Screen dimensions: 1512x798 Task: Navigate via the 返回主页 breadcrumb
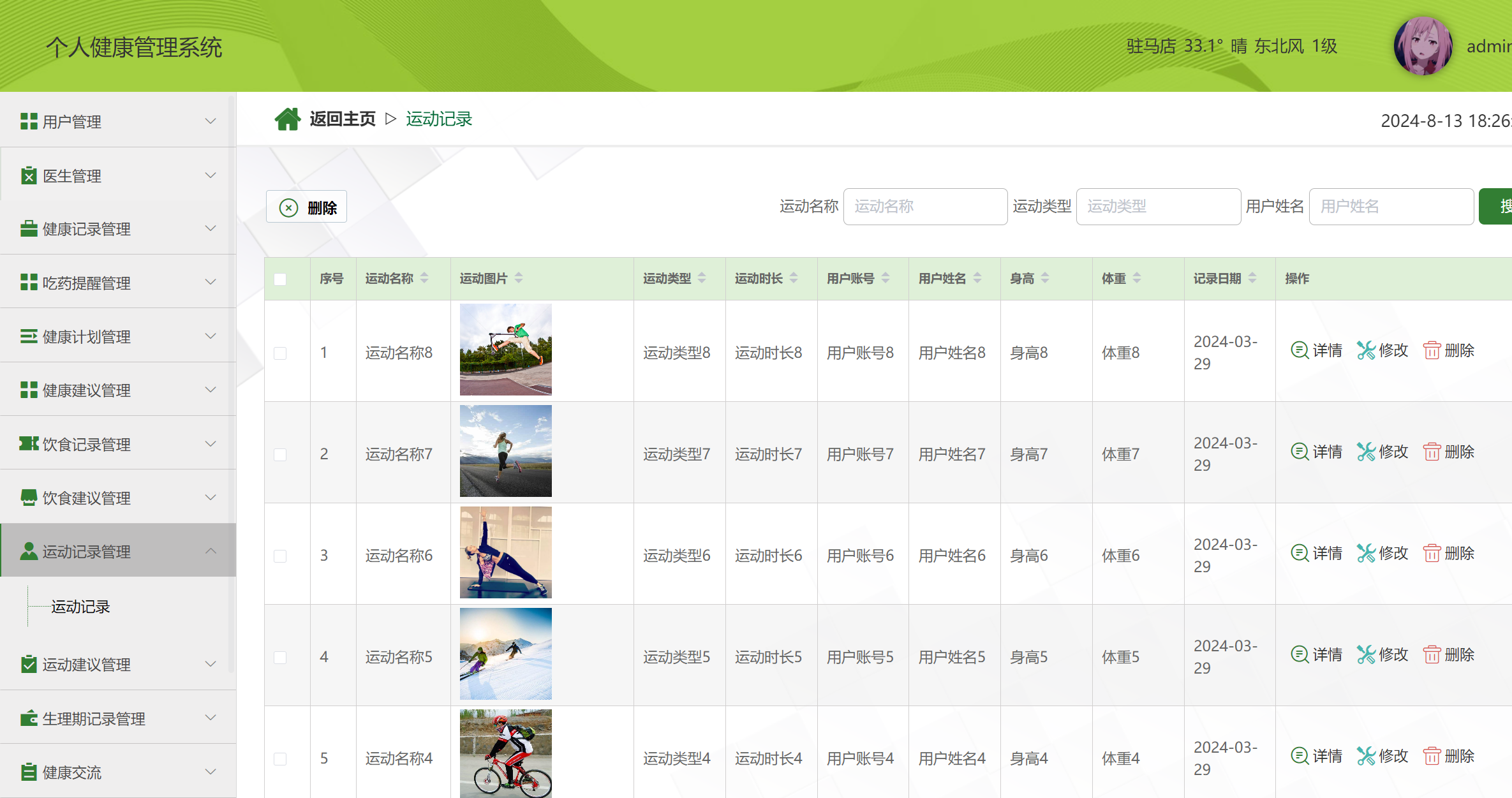[x=343, y=119]
